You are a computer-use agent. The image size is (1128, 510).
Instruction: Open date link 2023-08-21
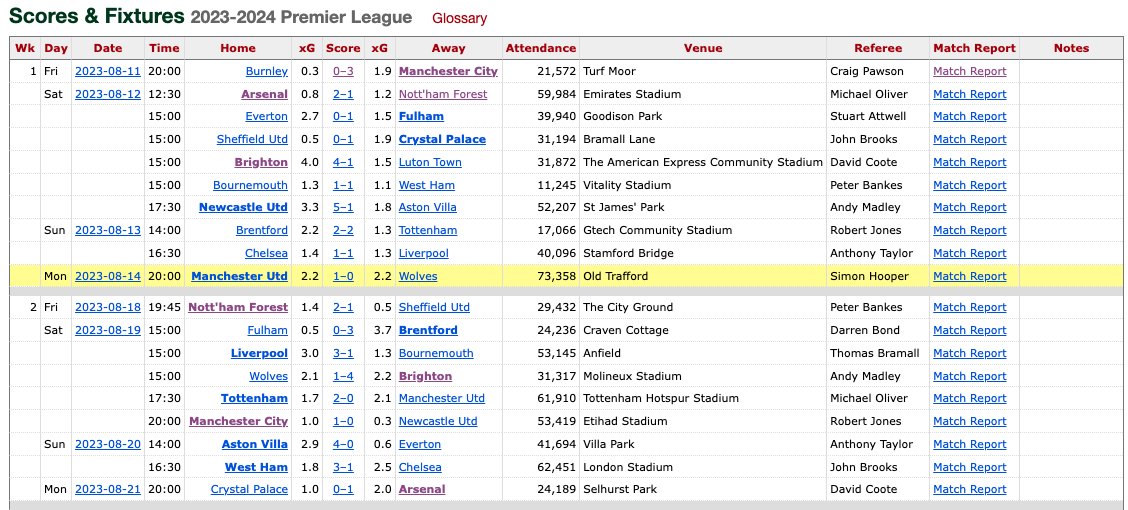point(108,489)
